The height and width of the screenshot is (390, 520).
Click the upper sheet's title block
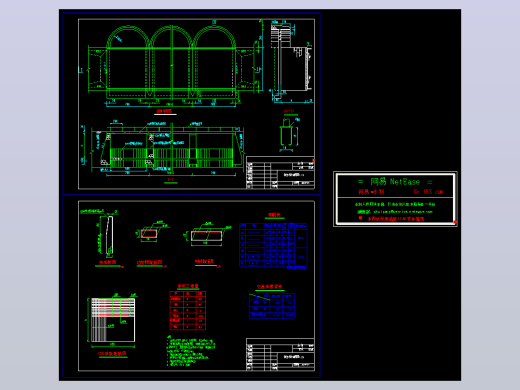(280, 172)
